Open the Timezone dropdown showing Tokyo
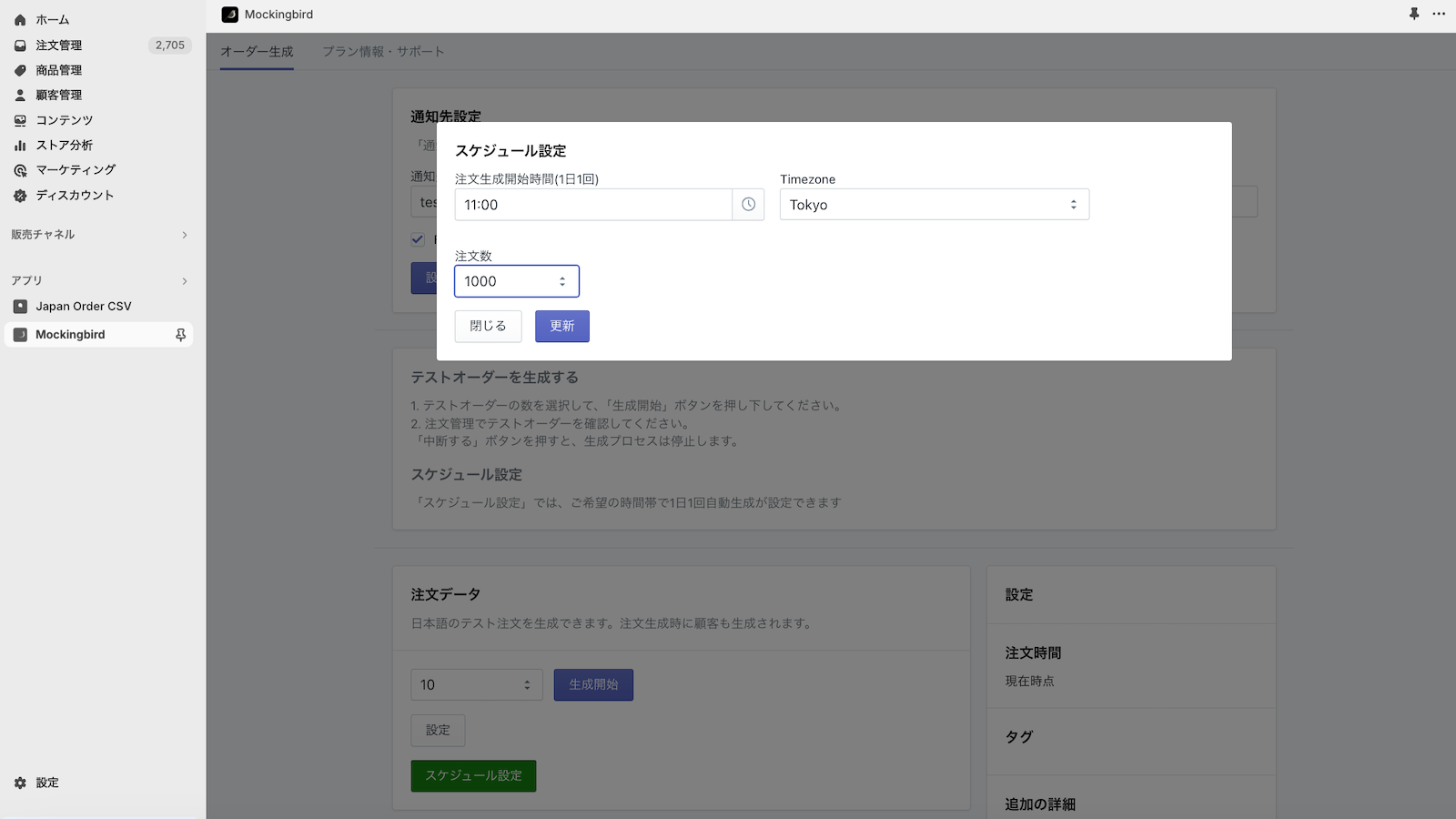Viewport: 1456px width, 819px height. click(x=934, y=205)
